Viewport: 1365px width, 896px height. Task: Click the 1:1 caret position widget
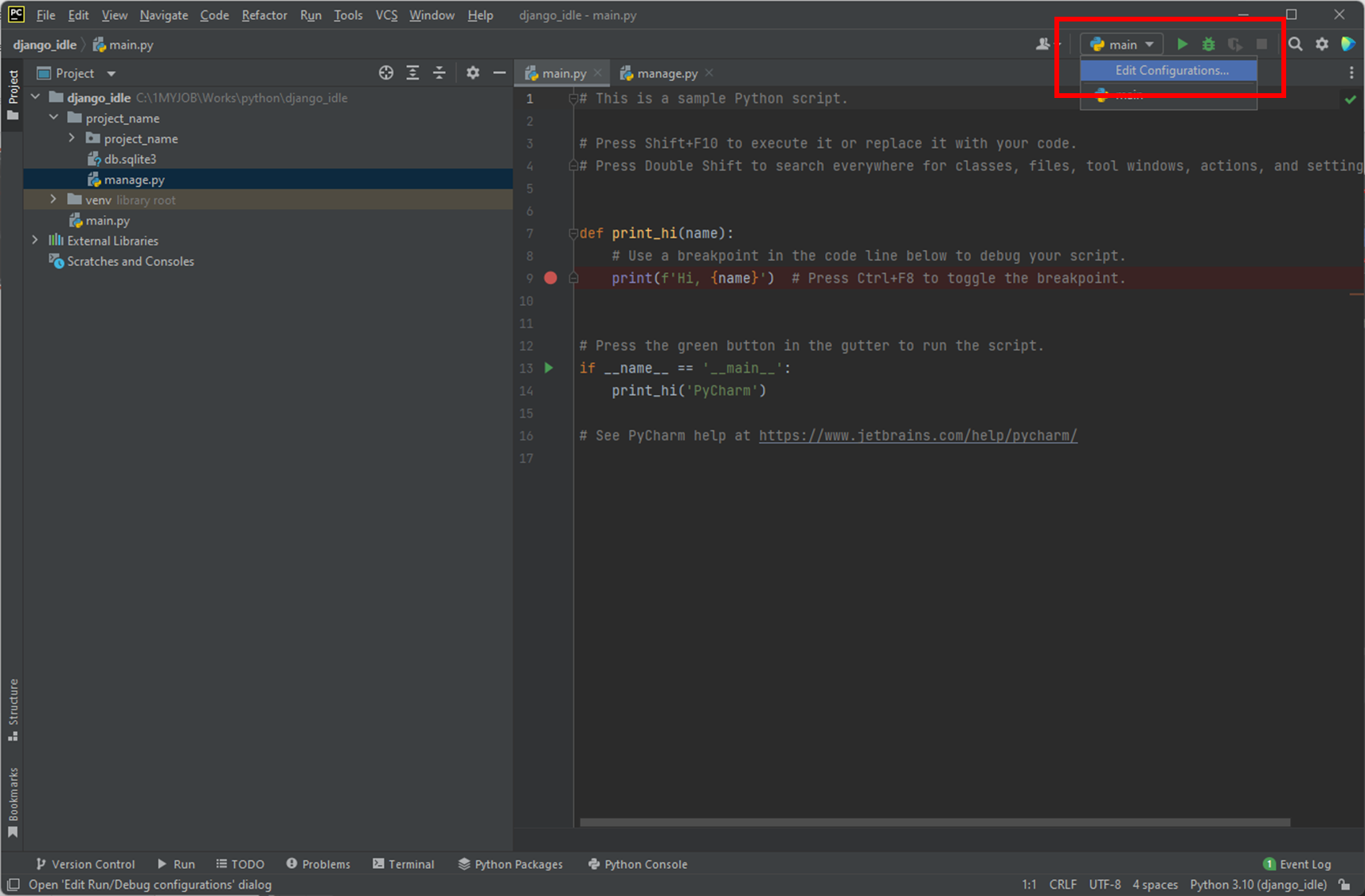pyautogui.click(x=1029, y=885)
